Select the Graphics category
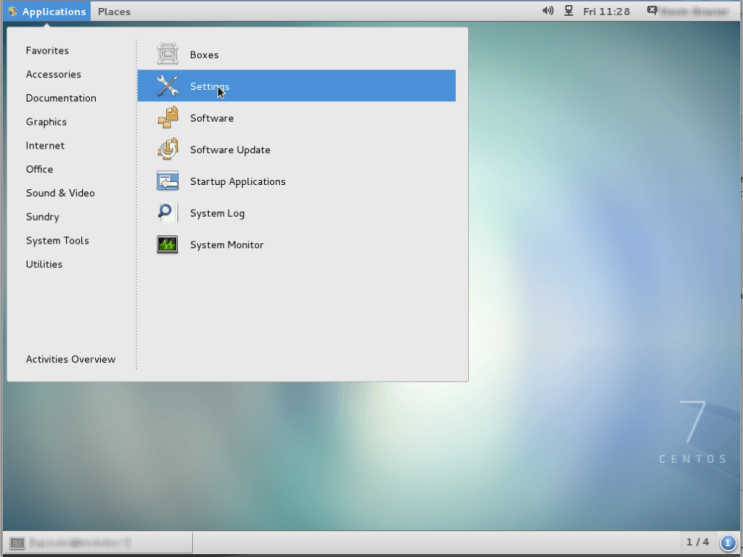This screenshot has height=557, width=743. coord(46,122)
